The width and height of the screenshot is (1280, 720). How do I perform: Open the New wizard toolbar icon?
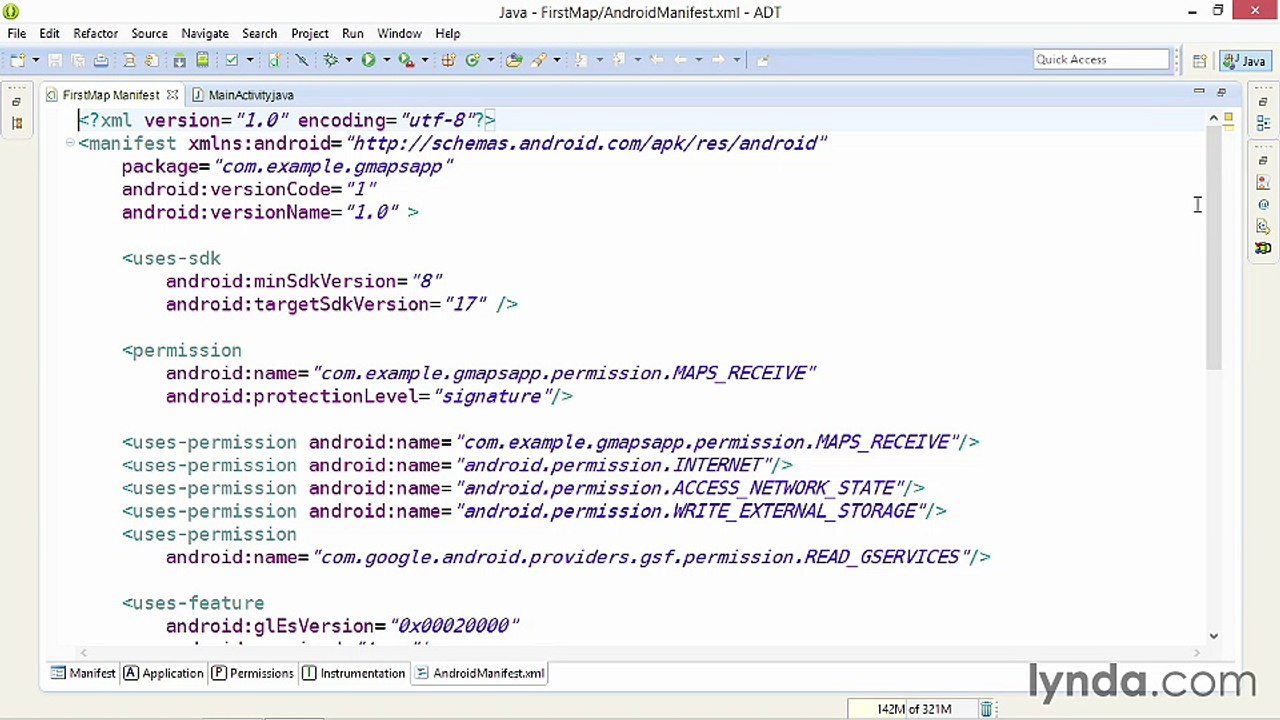(18, 60)
